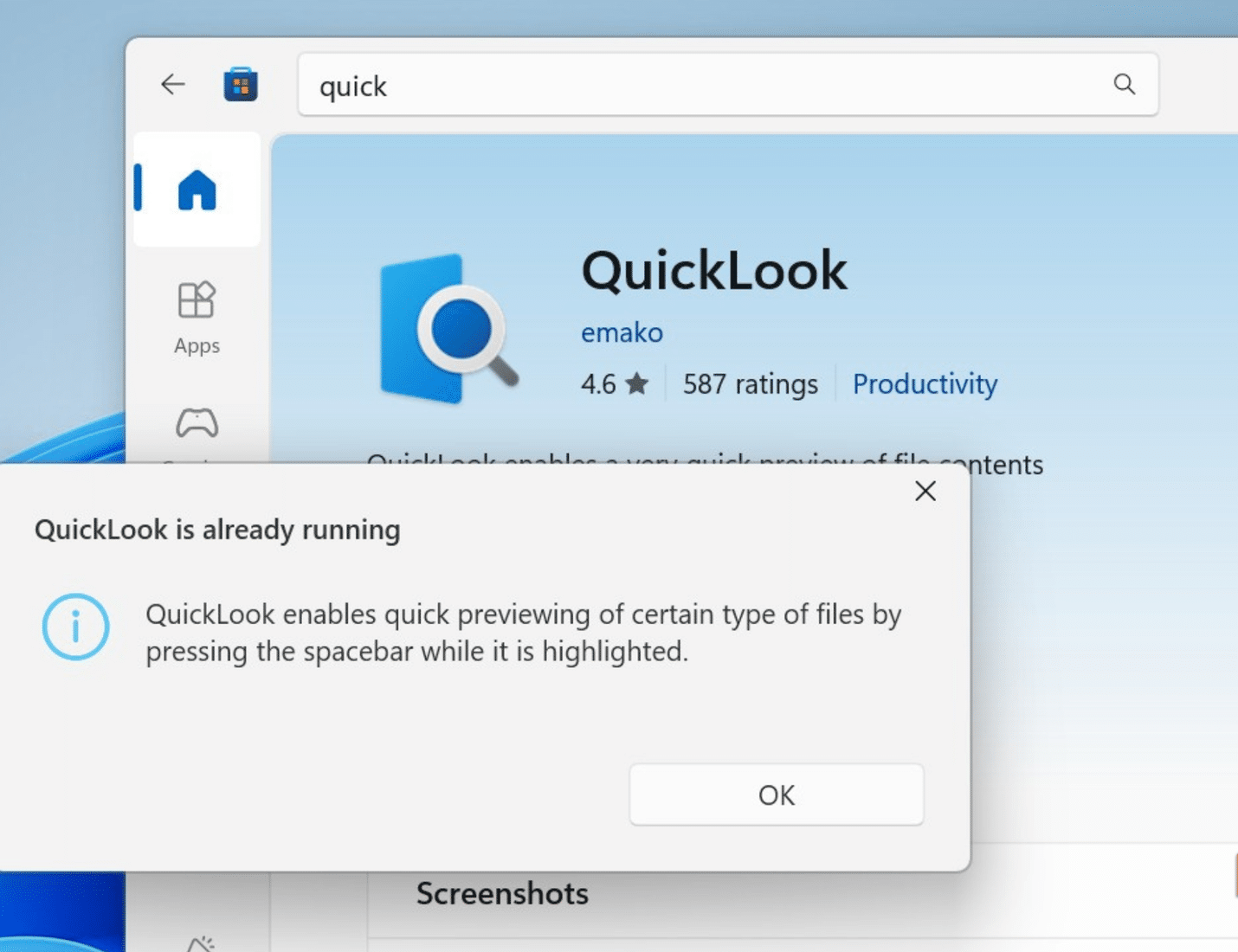Close the QuickLook already running dialog
This screenshot has height=952, width=1238.
click(925, 491)
